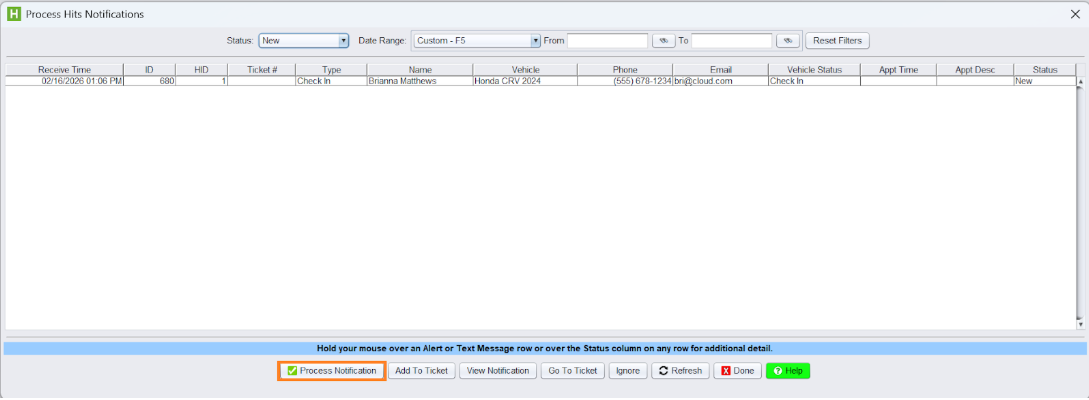
Task: Open the From date picker icon
Action: click(663, 41)
